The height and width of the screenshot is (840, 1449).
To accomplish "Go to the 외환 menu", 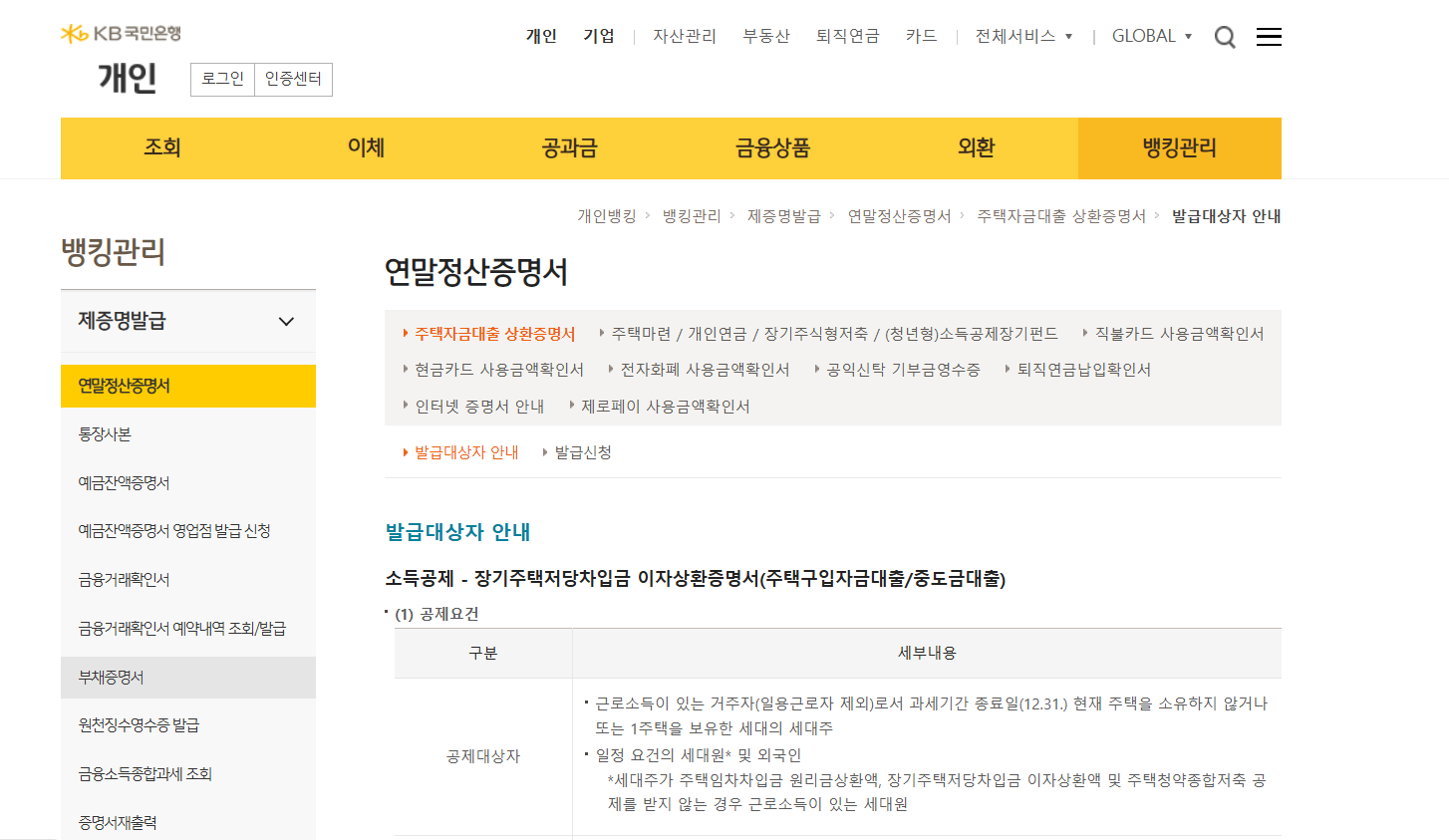I will (x=976, y=147).
